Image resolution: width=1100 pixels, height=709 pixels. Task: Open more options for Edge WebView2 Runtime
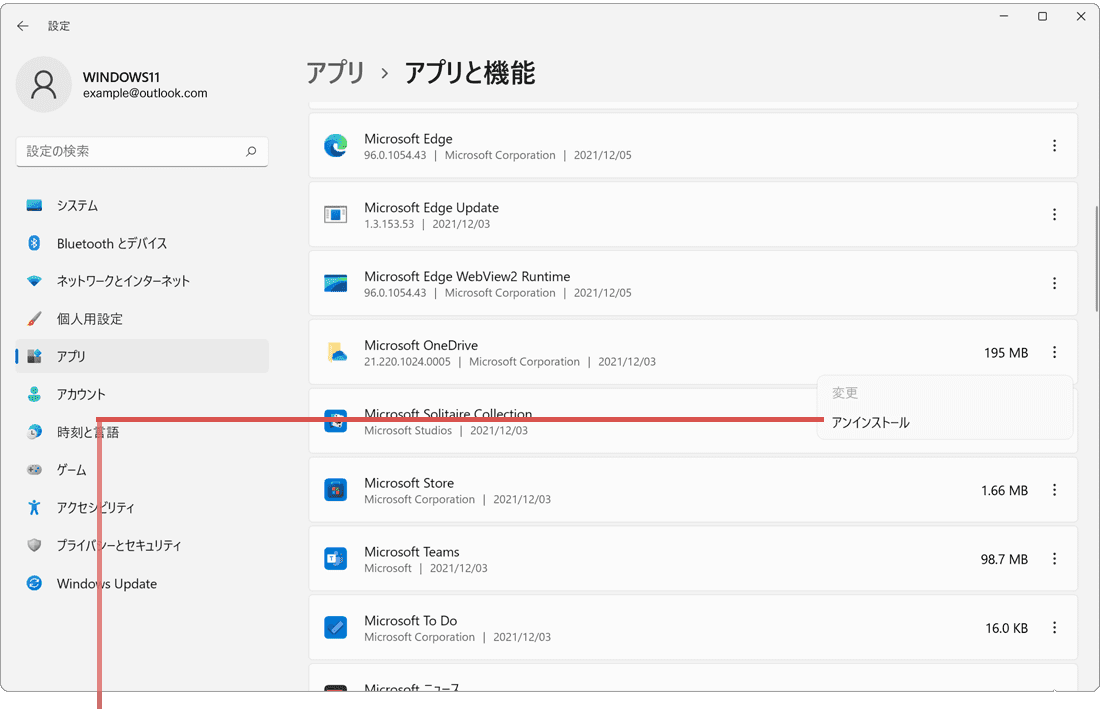coord(1054,283)
